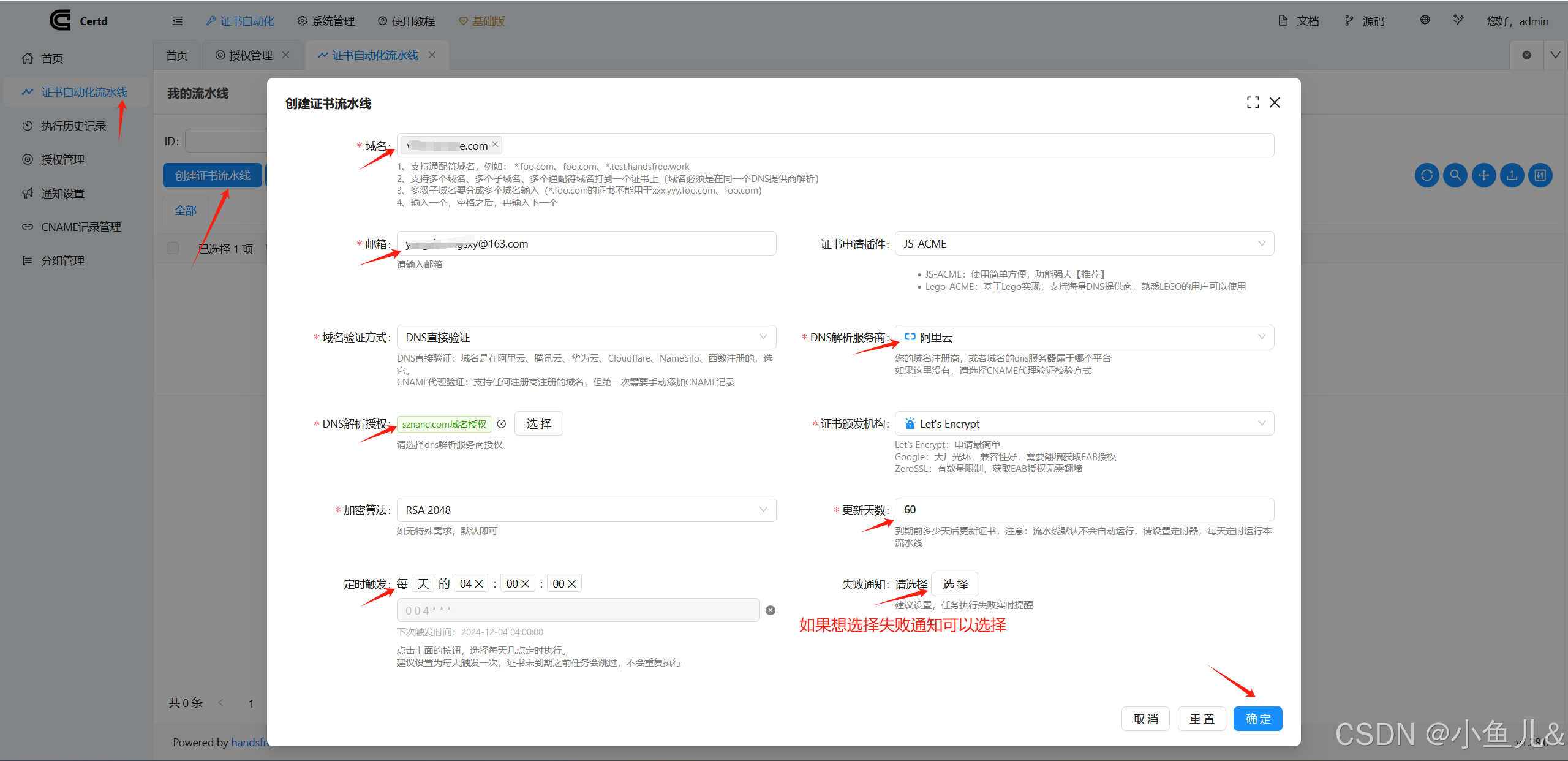This screenshot has width=1568, height=761.
Task: Open the 加密算法 RSA 2048 dropdown
Action: tap(586, 510)
